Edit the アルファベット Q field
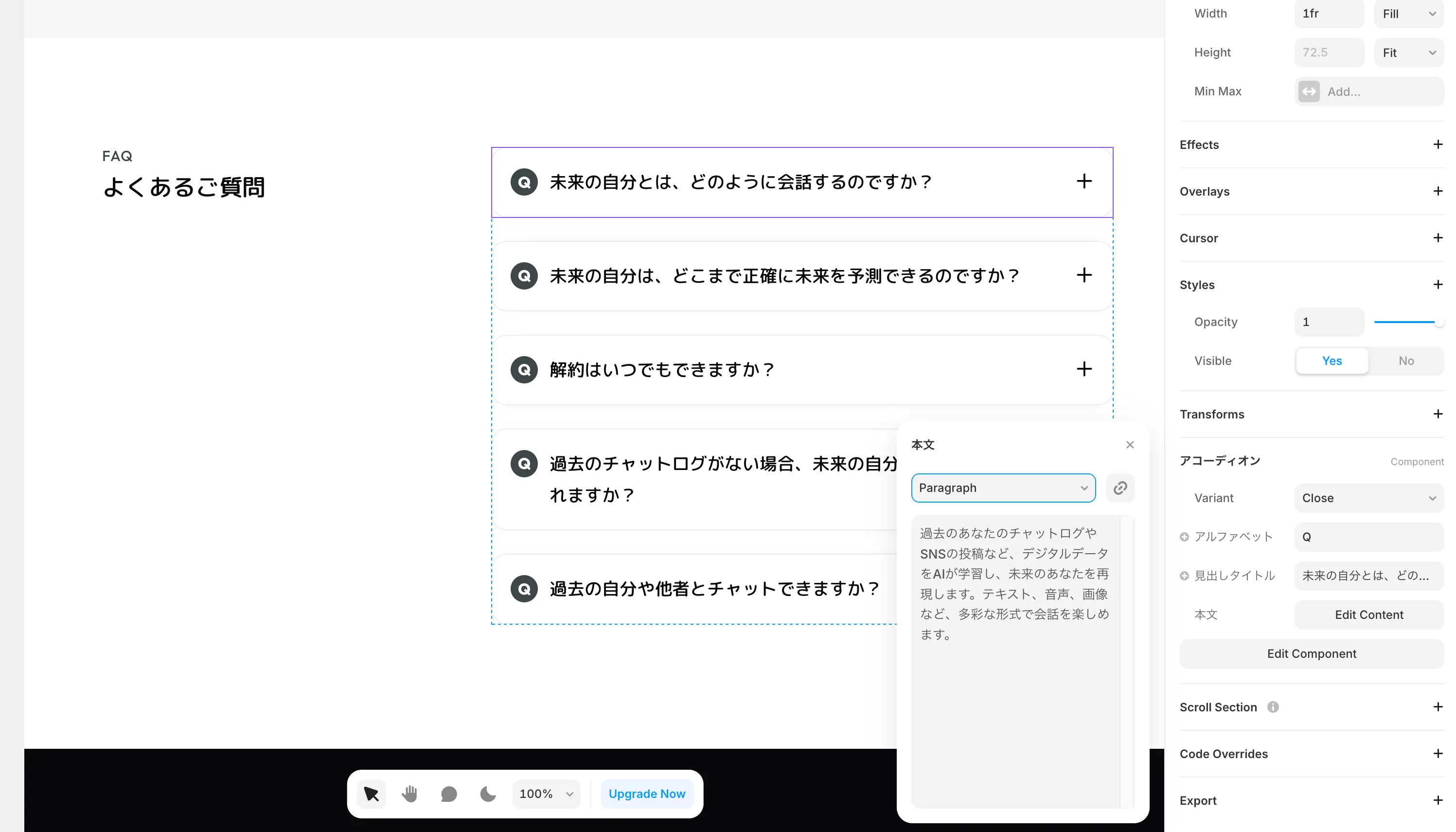Image resolution: width=1456 pixels, height=832 pixels. [x=1368, y=537]
